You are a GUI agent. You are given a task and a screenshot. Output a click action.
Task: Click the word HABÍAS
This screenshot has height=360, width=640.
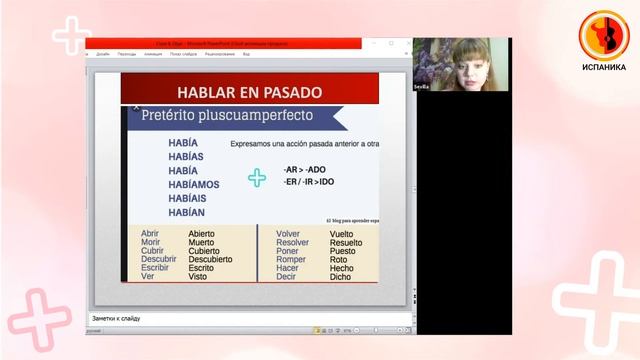click(x=186, y=157)
